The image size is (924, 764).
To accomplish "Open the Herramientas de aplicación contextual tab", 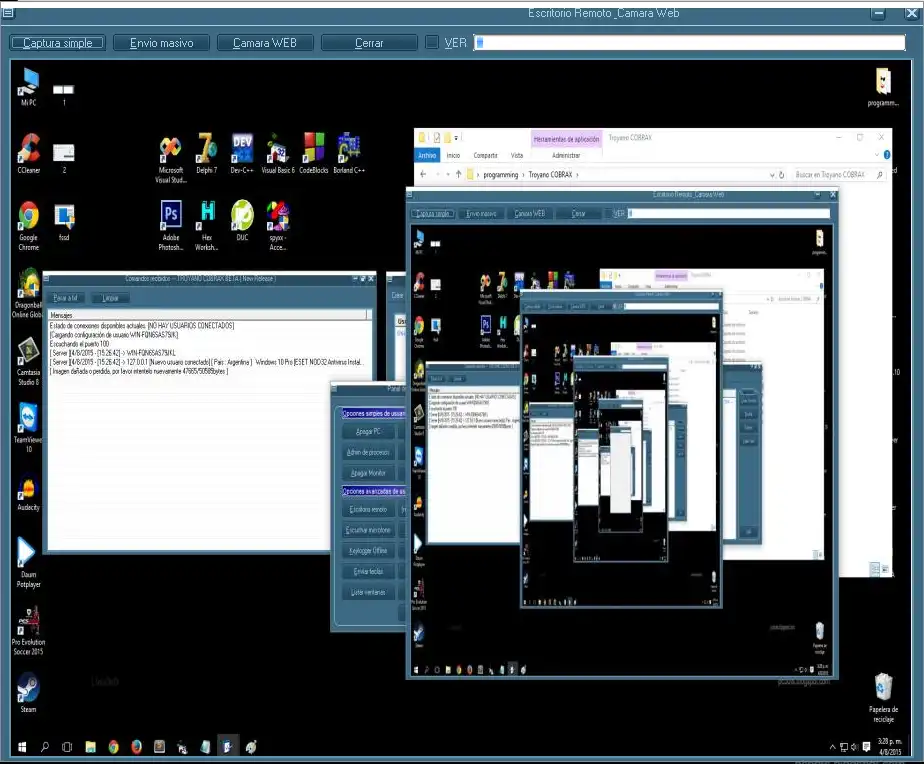I will click(x=566, y=139).
